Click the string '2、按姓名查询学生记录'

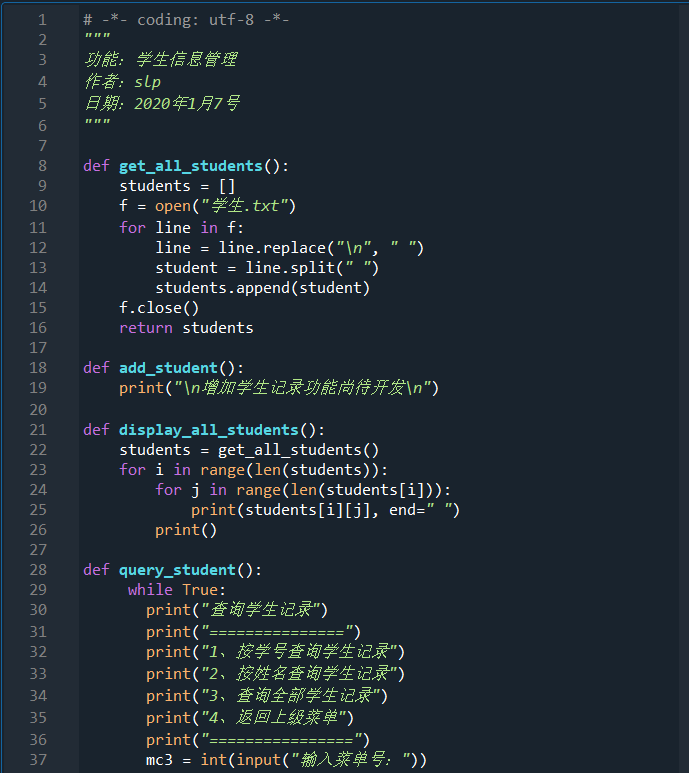click(299, 673)
